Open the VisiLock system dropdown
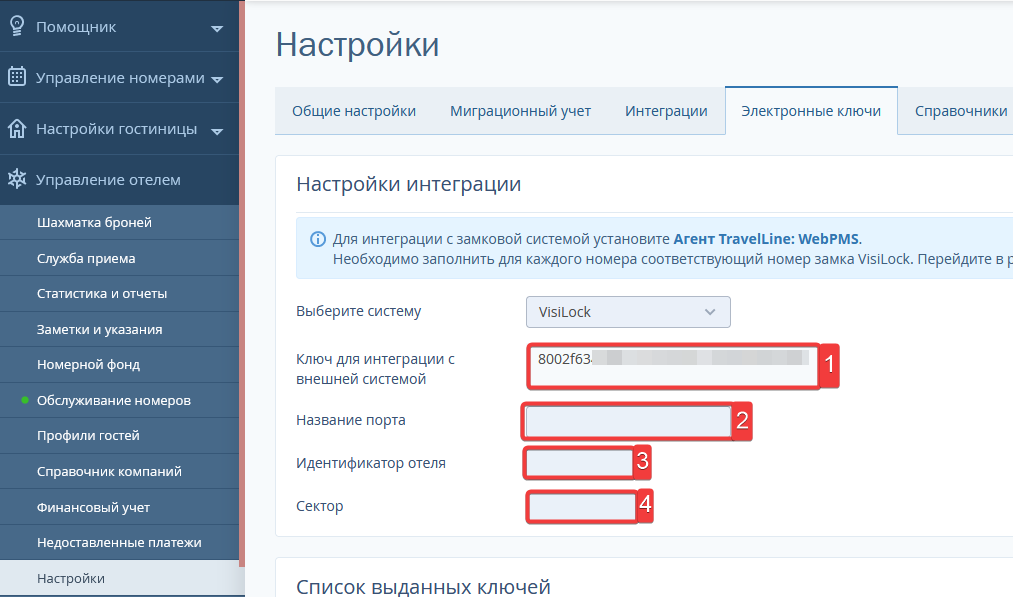Image resolution: width=1013 pixels, height=597 pixels. pos(628,312)
